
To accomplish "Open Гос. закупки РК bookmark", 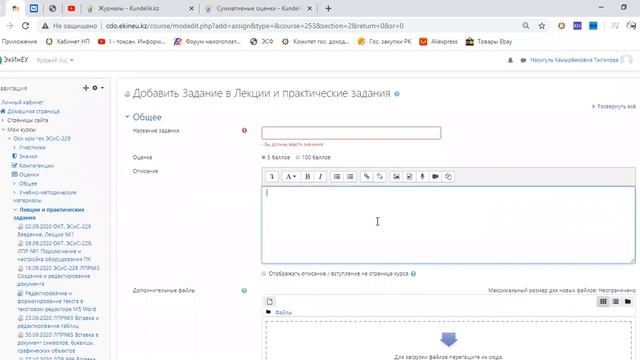I will tap(384, 42).
